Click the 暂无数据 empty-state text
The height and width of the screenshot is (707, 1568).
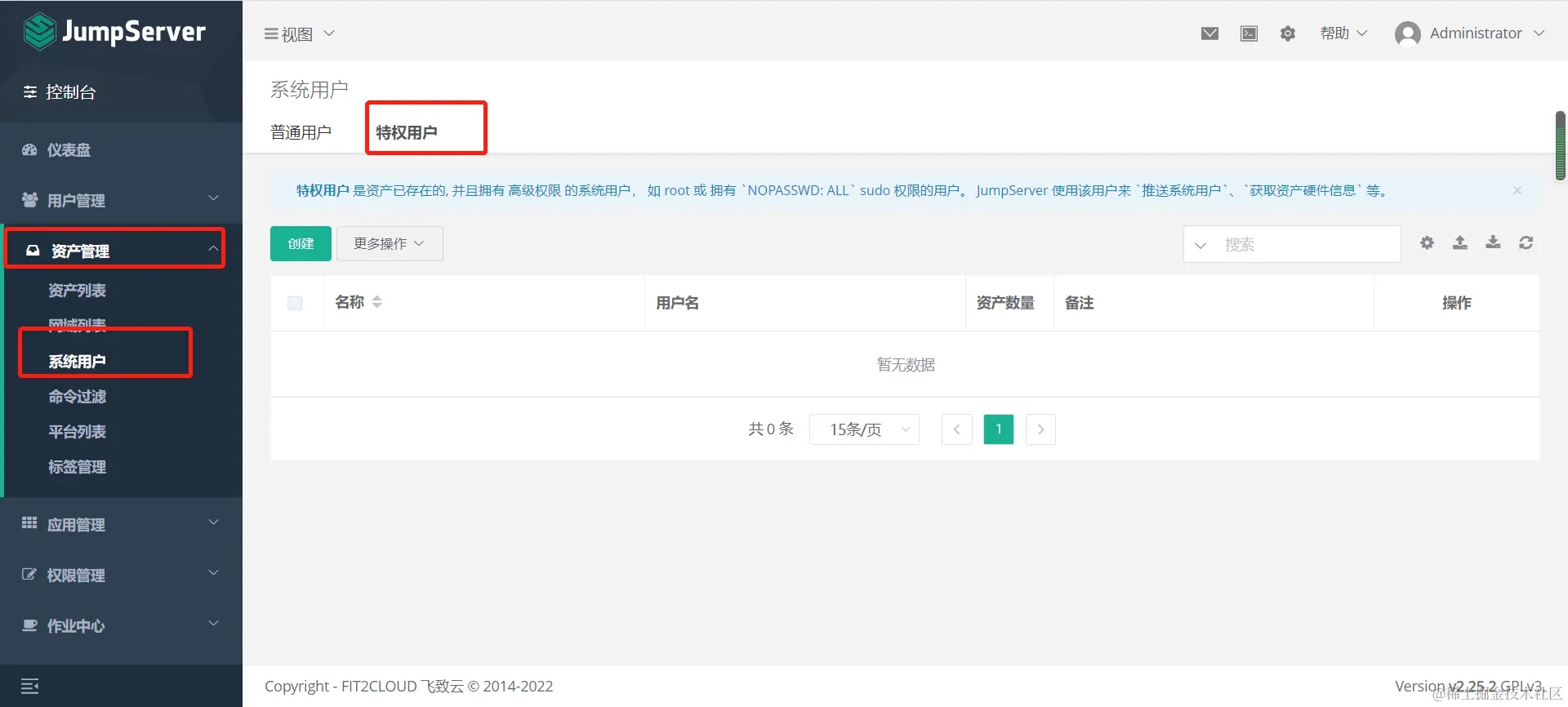pos(906,365)
